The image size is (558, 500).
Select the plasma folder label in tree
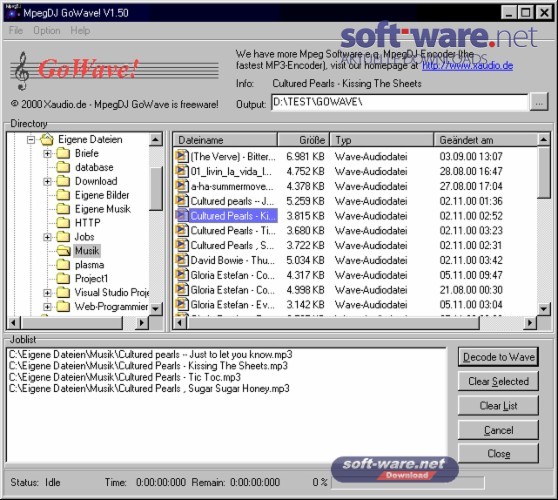pyautogui.click(x=89, y=265)
